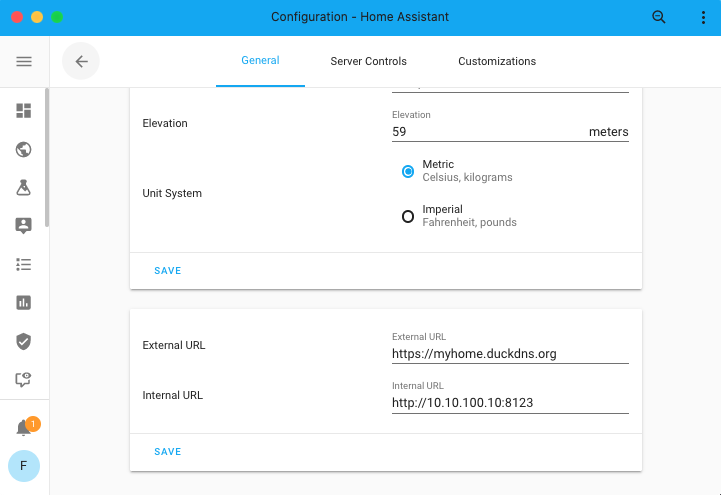Click the yellow macOS minimize button
Screen dimensions: 721x495
pos(37,17)
